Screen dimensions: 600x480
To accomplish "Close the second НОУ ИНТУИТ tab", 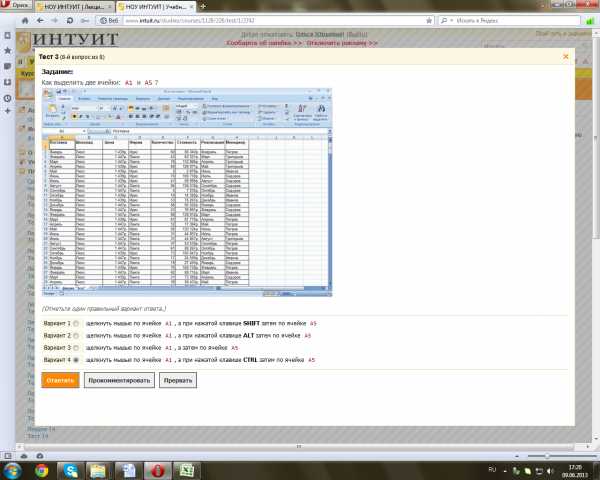I will (x=191, y=7).
